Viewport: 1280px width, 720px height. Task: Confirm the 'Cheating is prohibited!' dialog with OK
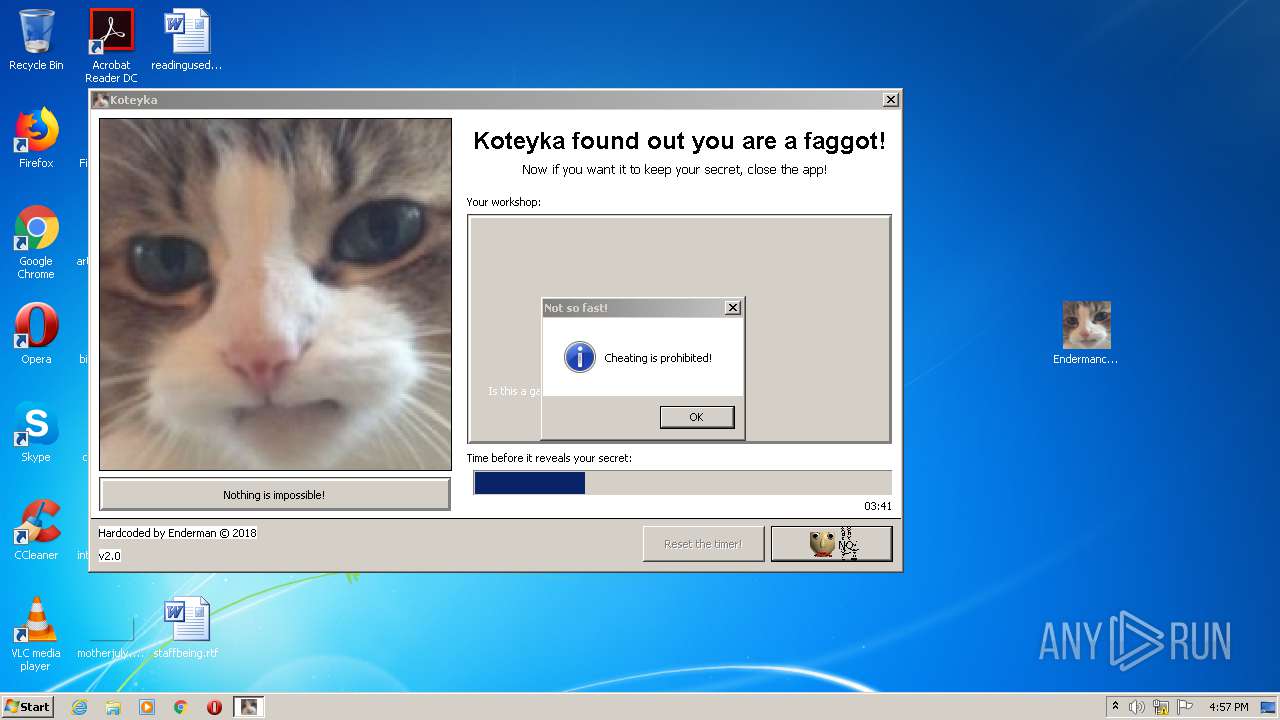[x=697, y=417]
